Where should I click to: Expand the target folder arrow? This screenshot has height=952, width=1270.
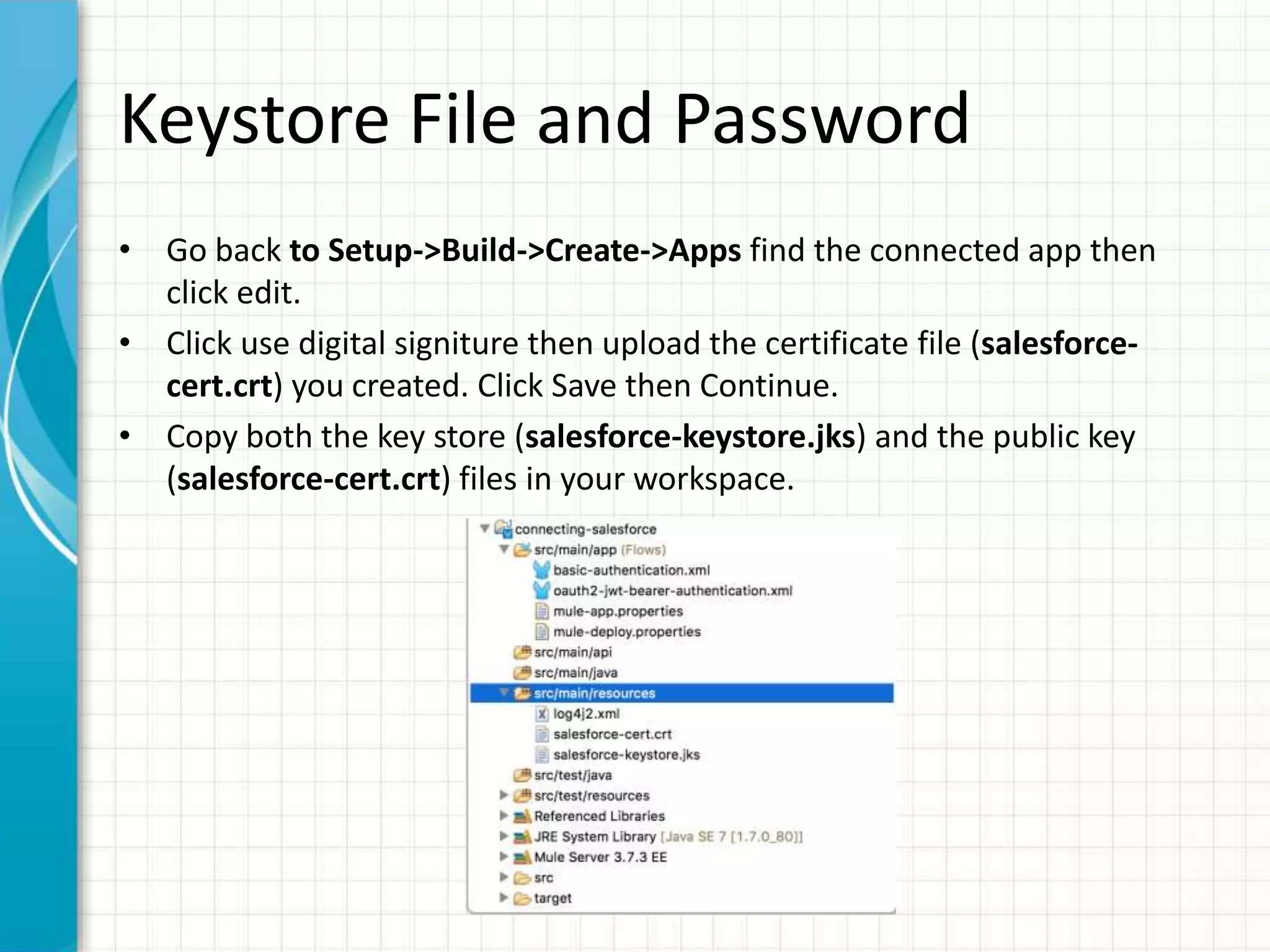(504, 897)
